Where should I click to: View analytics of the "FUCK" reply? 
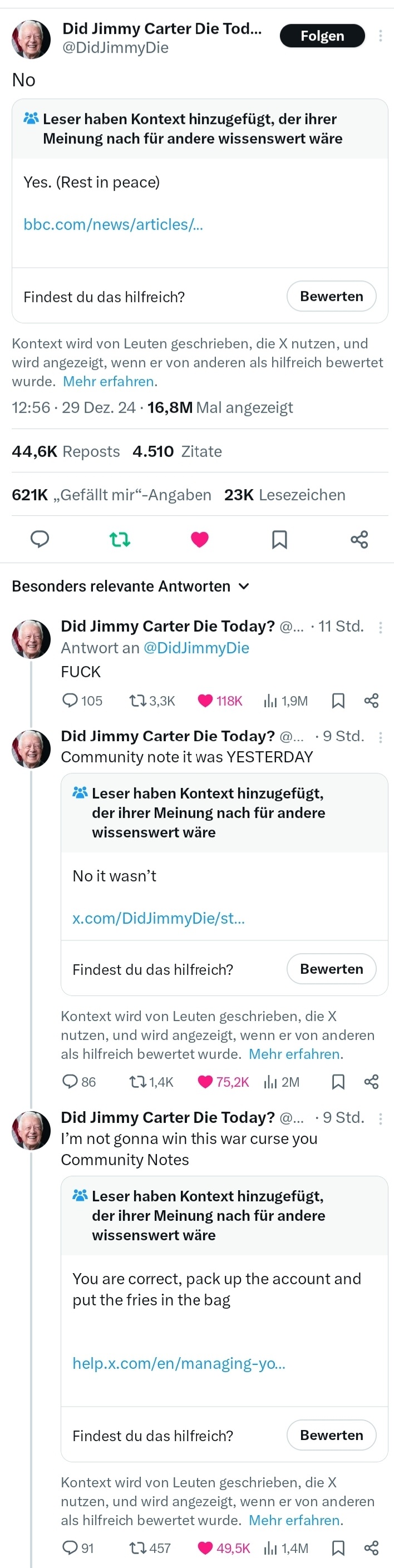pyautogui.click(x=271, y=701)
